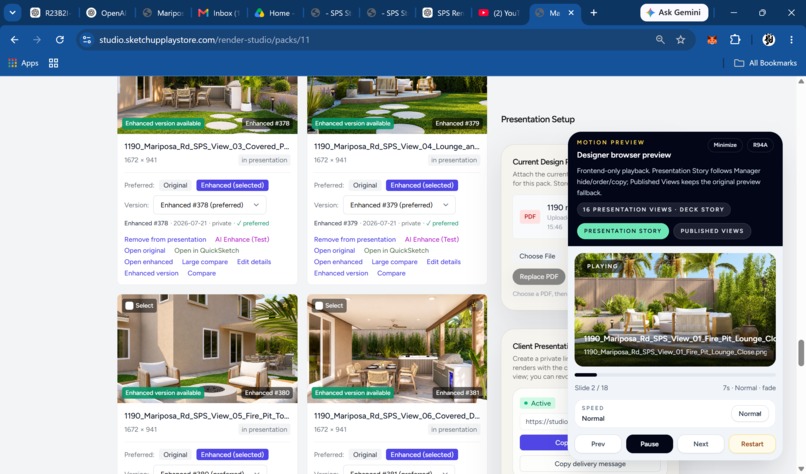Tick Select checkbox on View_06 Covered card
Screen dimensions: 806x474
(x=319, y=305)
